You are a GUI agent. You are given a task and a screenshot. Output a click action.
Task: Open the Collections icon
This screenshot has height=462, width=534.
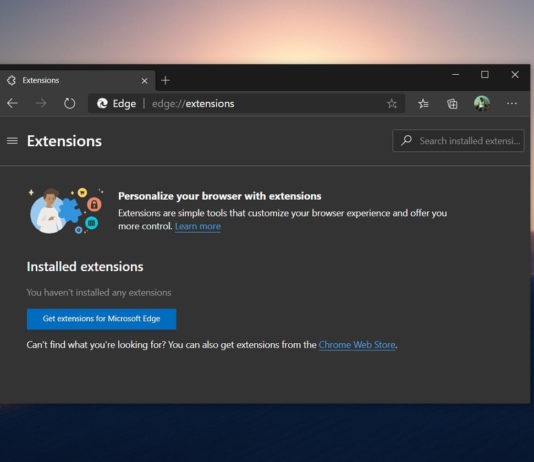(452, 103)
